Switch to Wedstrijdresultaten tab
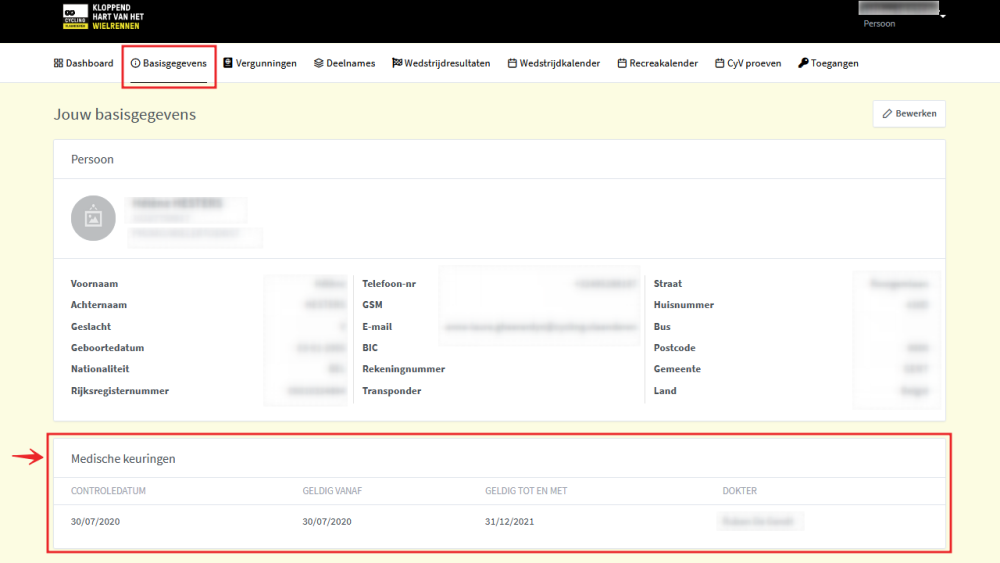The height and width of the screenshot is (563, 1000). pyautogui.click(x=441, y=63)
